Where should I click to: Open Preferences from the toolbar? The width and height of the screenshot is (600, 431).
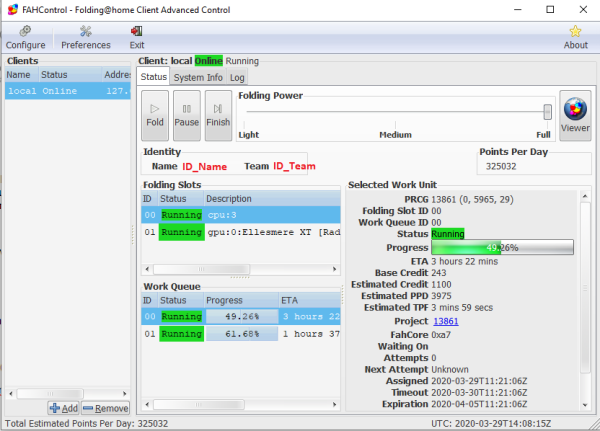tap(85, 37)
